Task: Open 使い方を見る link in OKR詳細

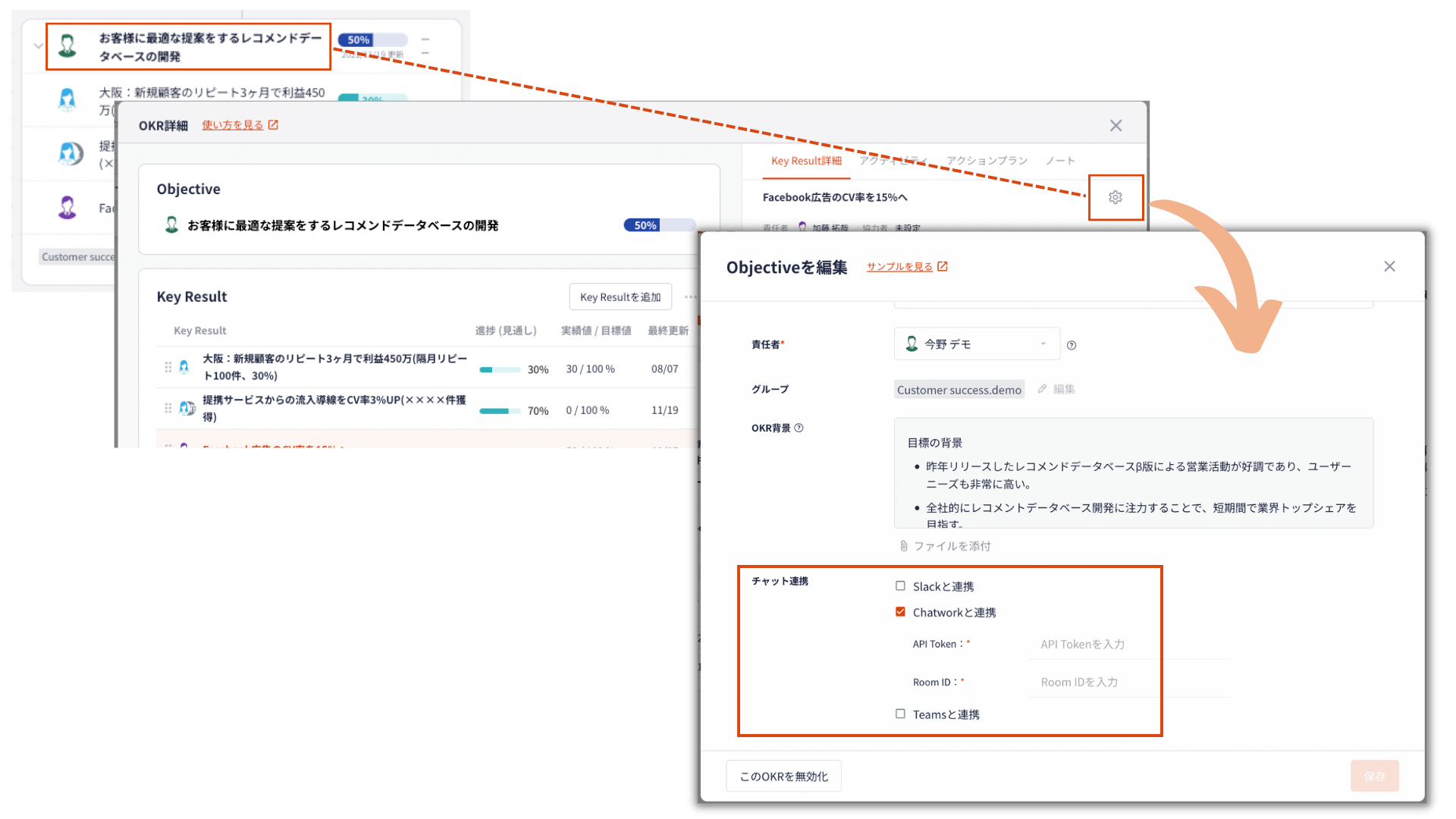Action: tap(240, 125)
